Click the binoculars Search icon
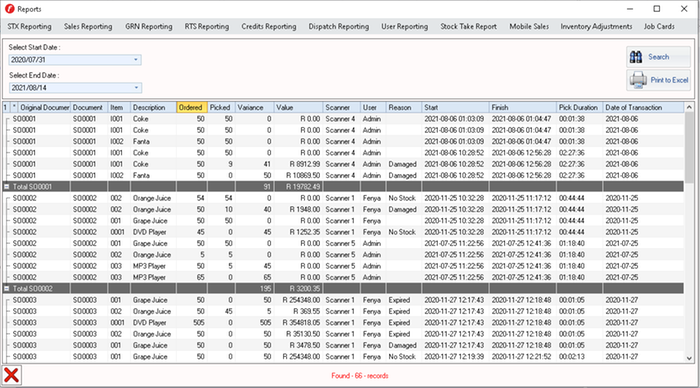The height and width of the screenshot is (388, 700). tap(636, 57)
